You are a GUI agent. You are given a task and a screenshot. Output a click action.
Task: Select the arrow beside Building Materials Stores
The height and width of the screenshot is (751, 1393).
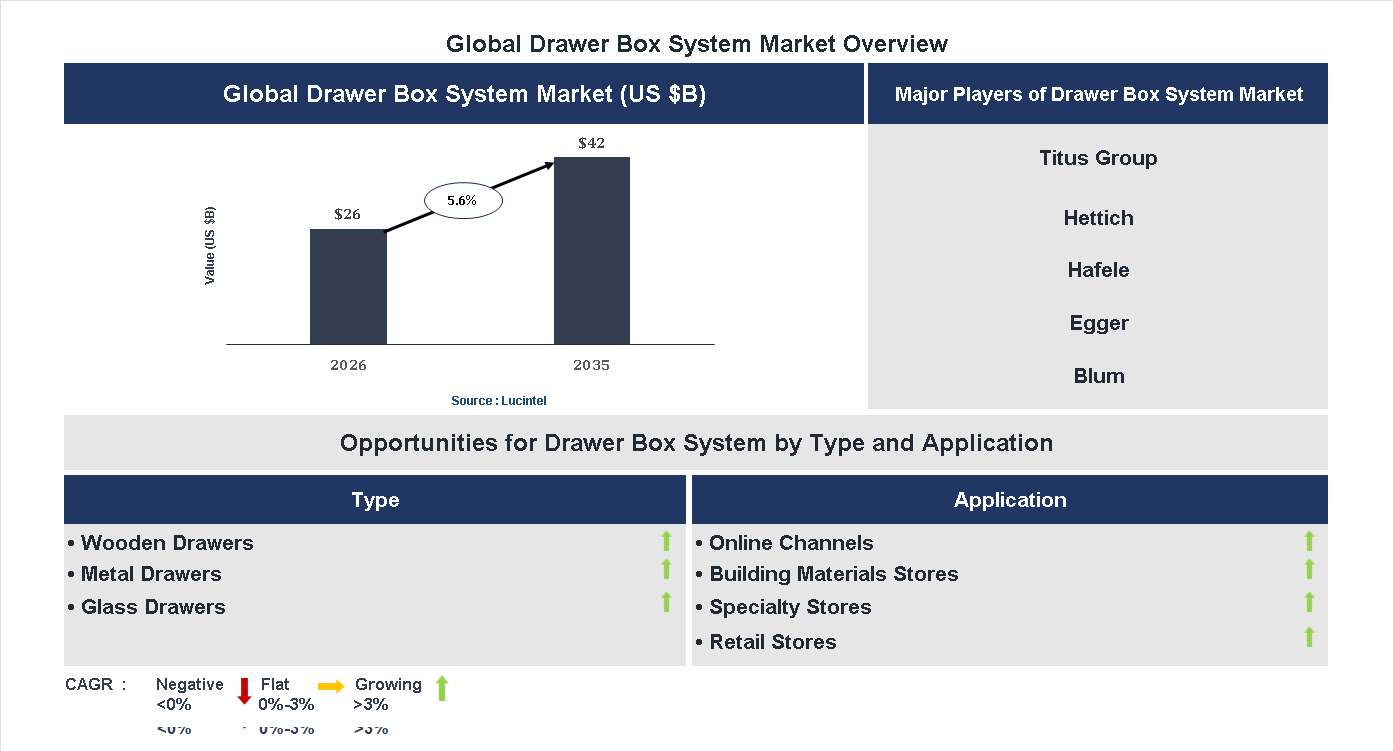1309,571
